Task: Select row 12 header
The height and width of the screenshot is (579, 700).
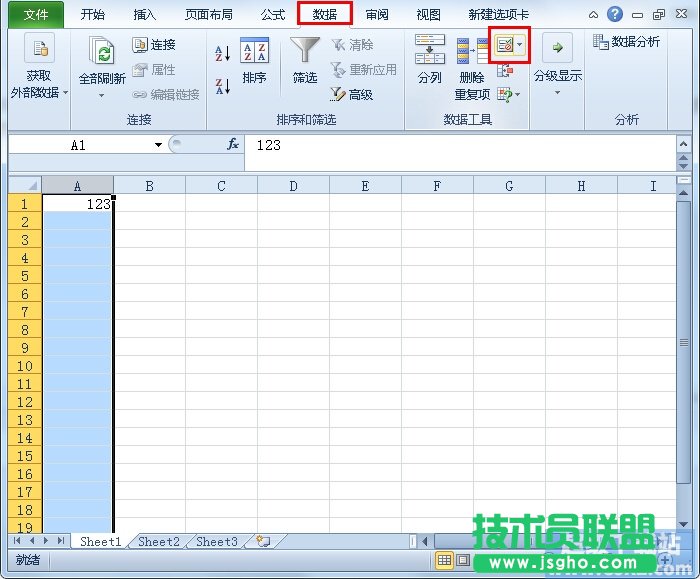Action: click(x=25, y=402)
